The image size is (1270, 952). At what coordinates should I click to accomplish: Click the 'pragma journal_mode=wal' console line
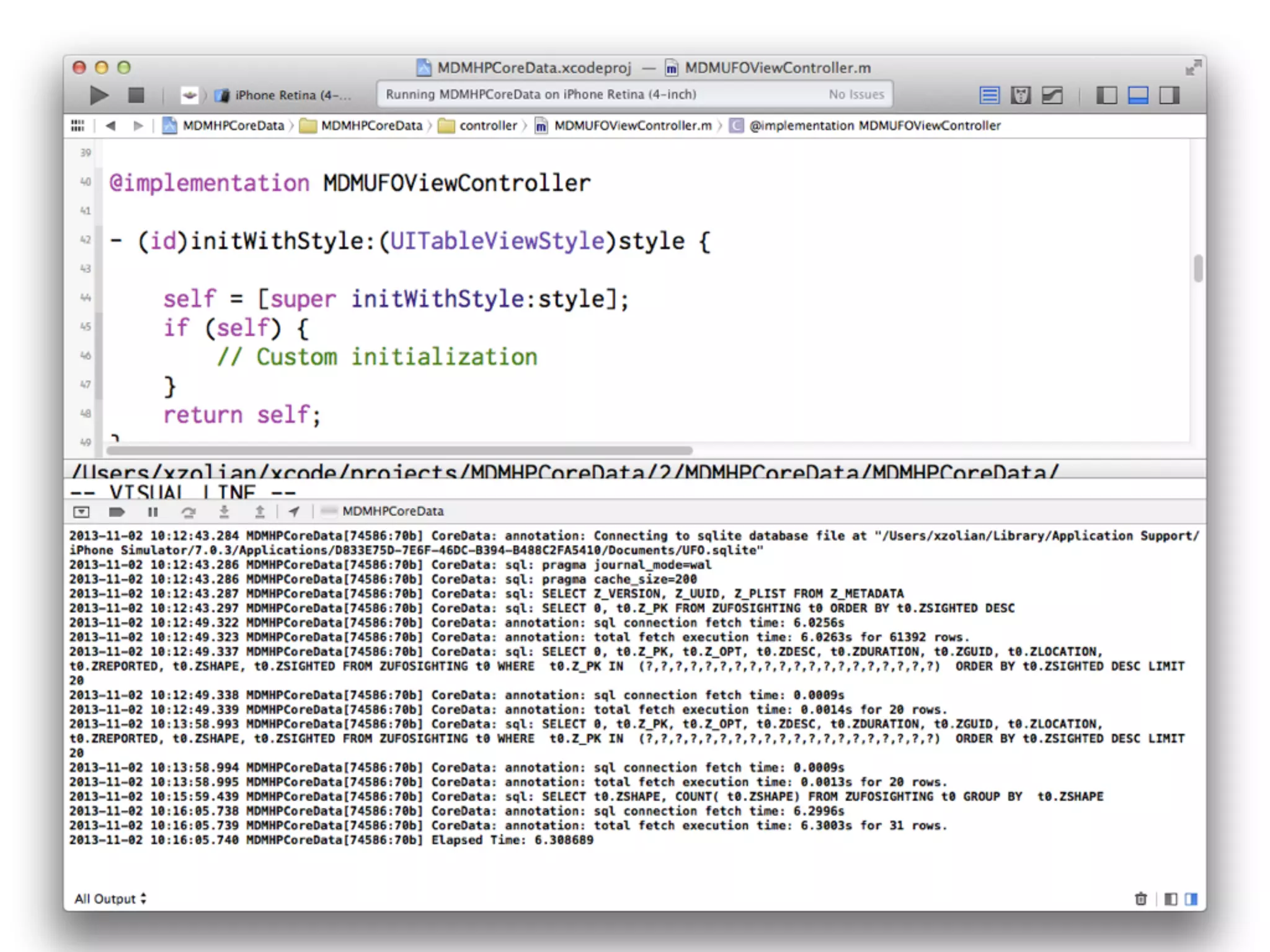pyautogui.click(x=390, y=565)
